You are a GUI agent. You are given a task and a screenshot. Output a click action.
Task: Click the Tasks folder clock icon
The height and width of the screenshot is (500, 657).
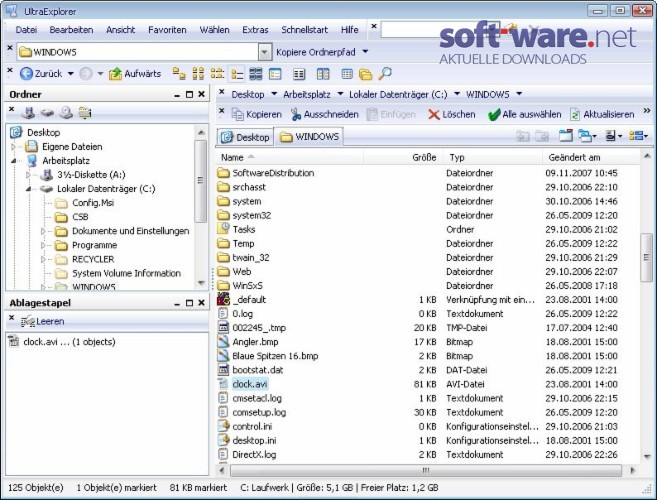(224, 229)
